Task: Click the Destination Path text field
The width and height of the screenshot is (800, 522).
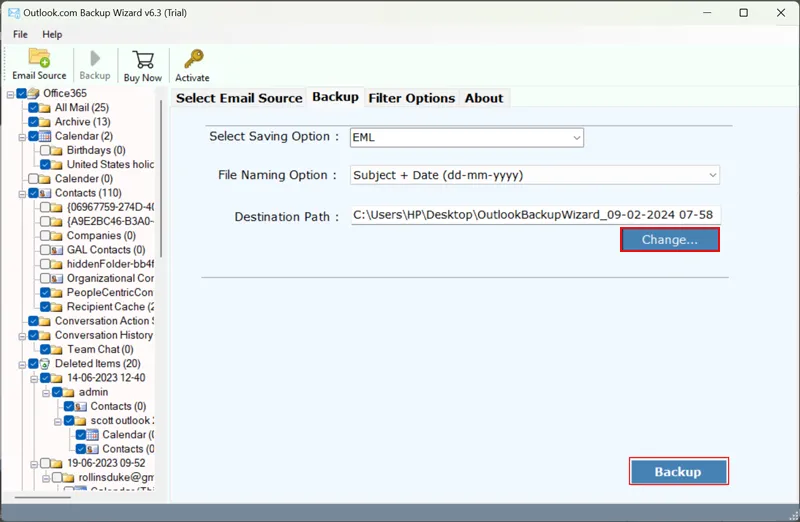Action: 535,215
